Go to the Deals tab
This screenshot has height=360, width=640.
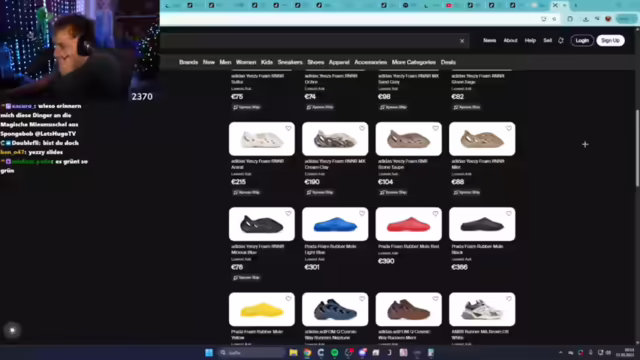pyautogui.click(x=448, y=62)
